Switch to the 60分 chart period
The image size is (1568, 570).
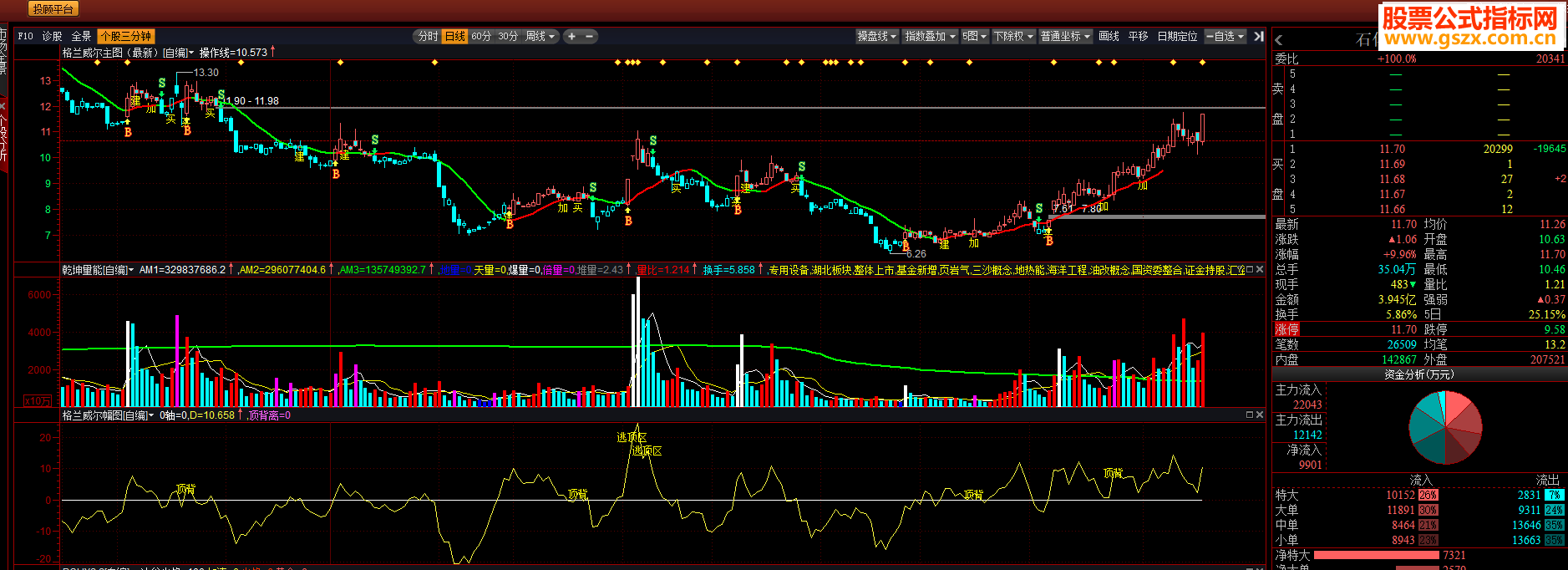(x=481, y=36)
